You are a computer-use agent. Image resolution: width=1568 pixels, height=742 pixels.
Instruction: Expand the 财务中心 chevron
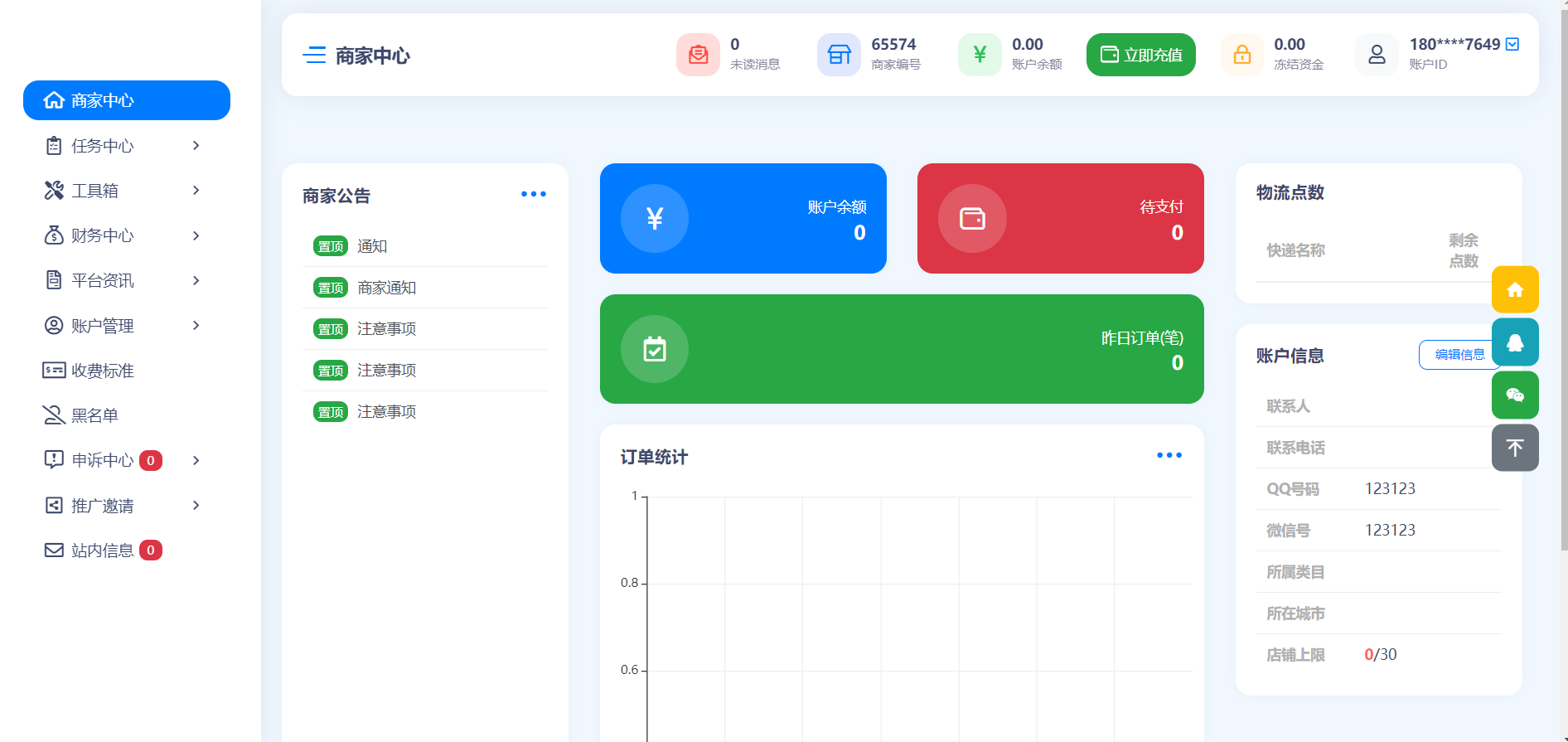click(196, 235)
